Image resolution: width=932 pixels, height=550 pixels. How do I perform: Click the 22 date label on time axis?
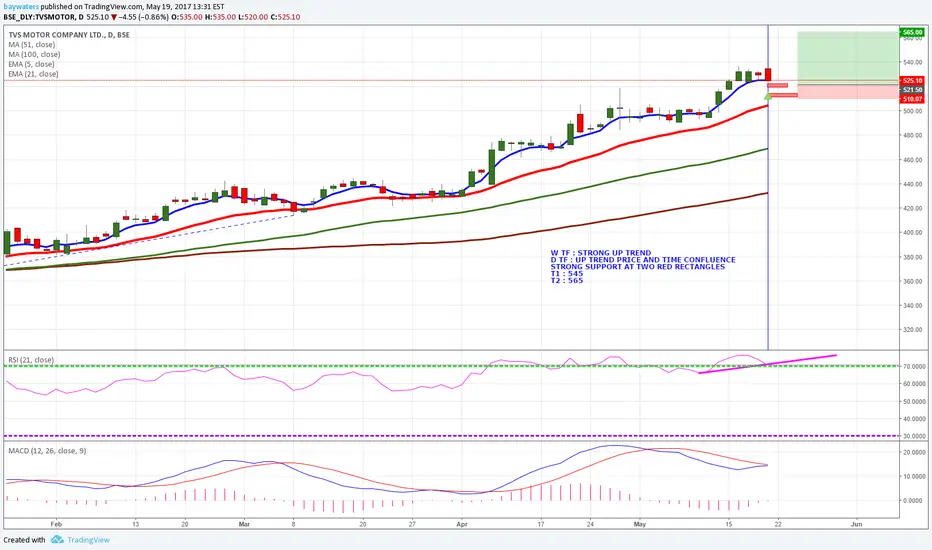pyautogui.click(x=777, y=524)
